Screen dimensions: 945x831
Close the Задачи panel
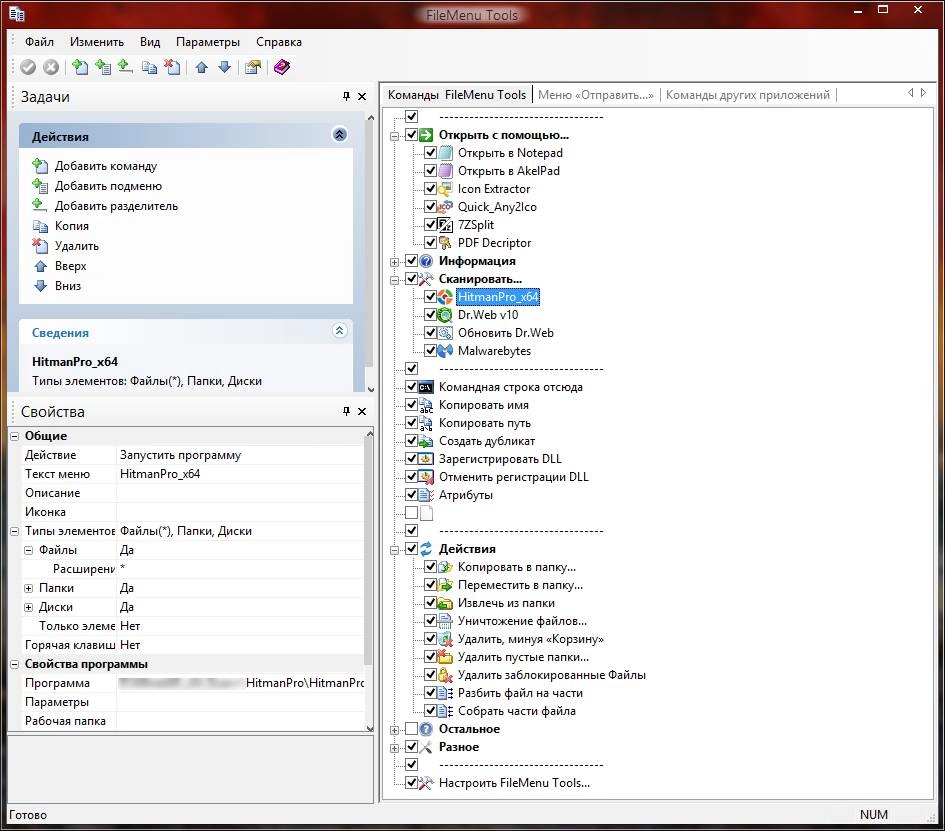[362, 96]
